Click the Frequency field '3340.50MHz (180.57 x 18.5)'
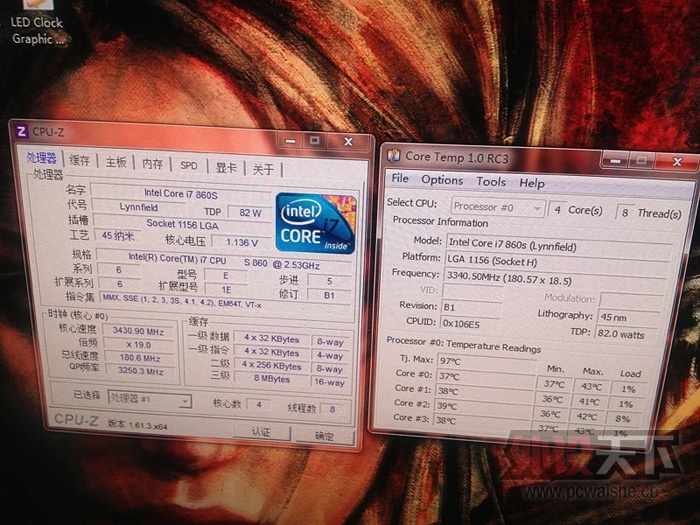The height and width of the screenshot is (525, 700). pyautogui.click(x=554, y=279)
